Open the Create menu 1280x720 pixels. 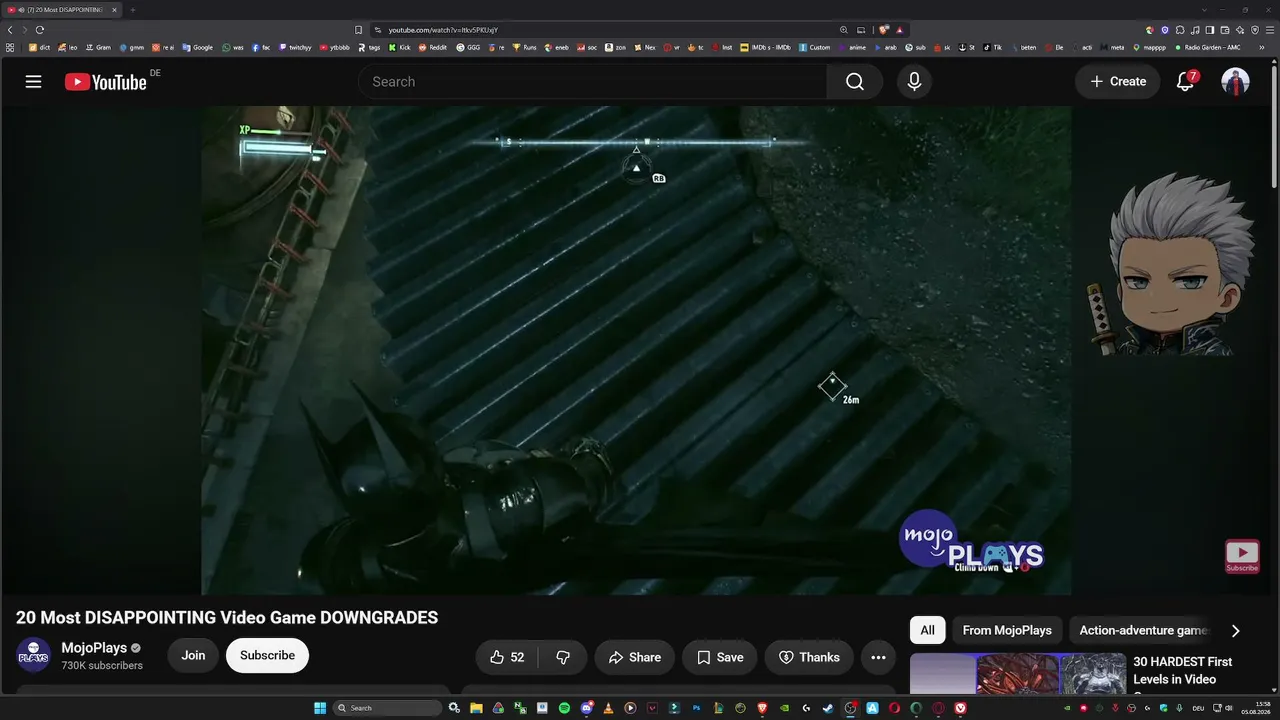(x=1118, y=82)
